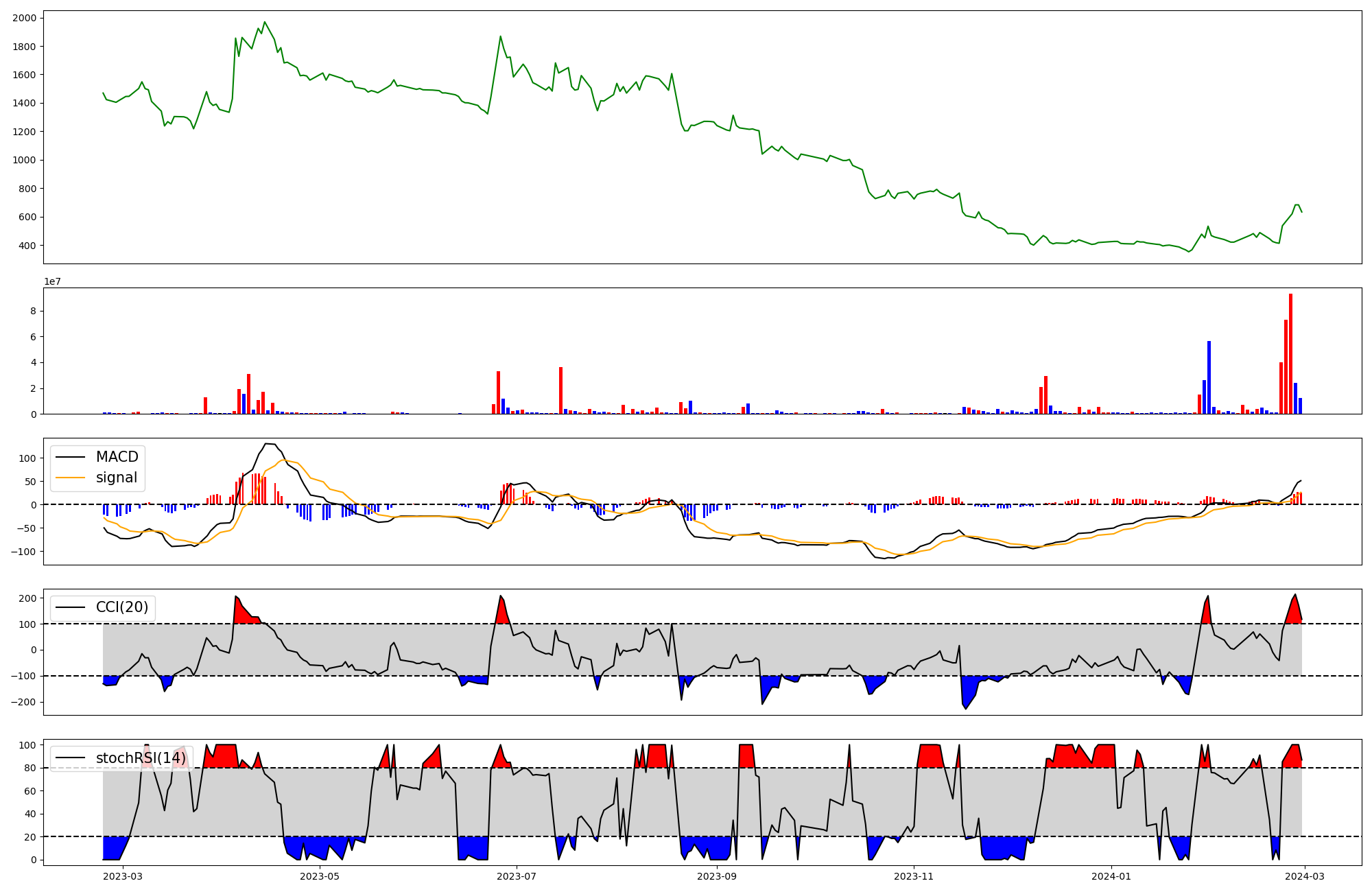The width and height of the screenshot is (1372, 892).
Task: Click the 2023-03 x-axis date label
Action: click(x=123, y=876)
